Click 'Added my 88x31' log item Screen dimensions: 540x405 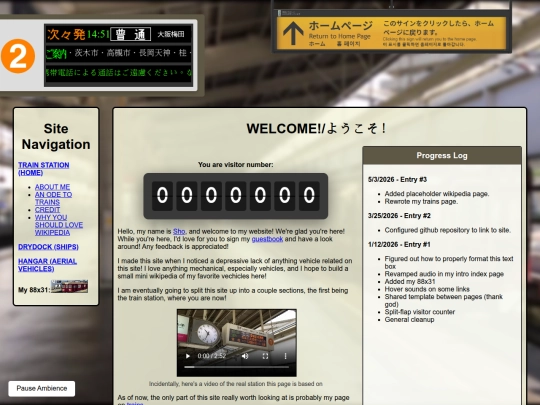(410, 281)
